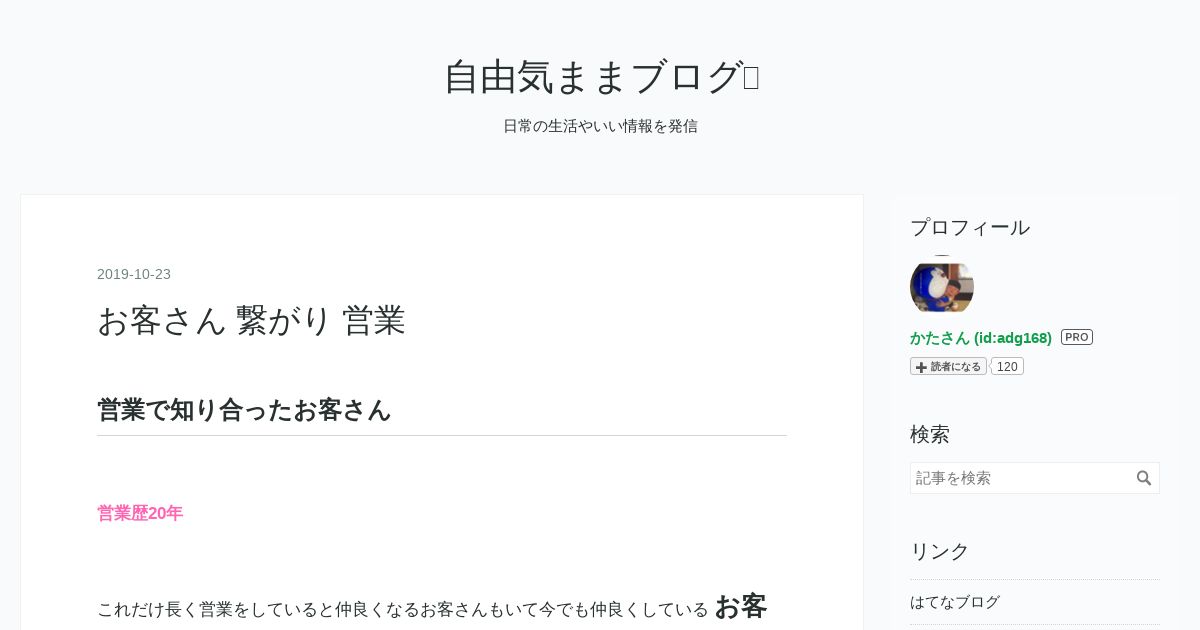Click the リンク sidebar heading

pos(940,551)
